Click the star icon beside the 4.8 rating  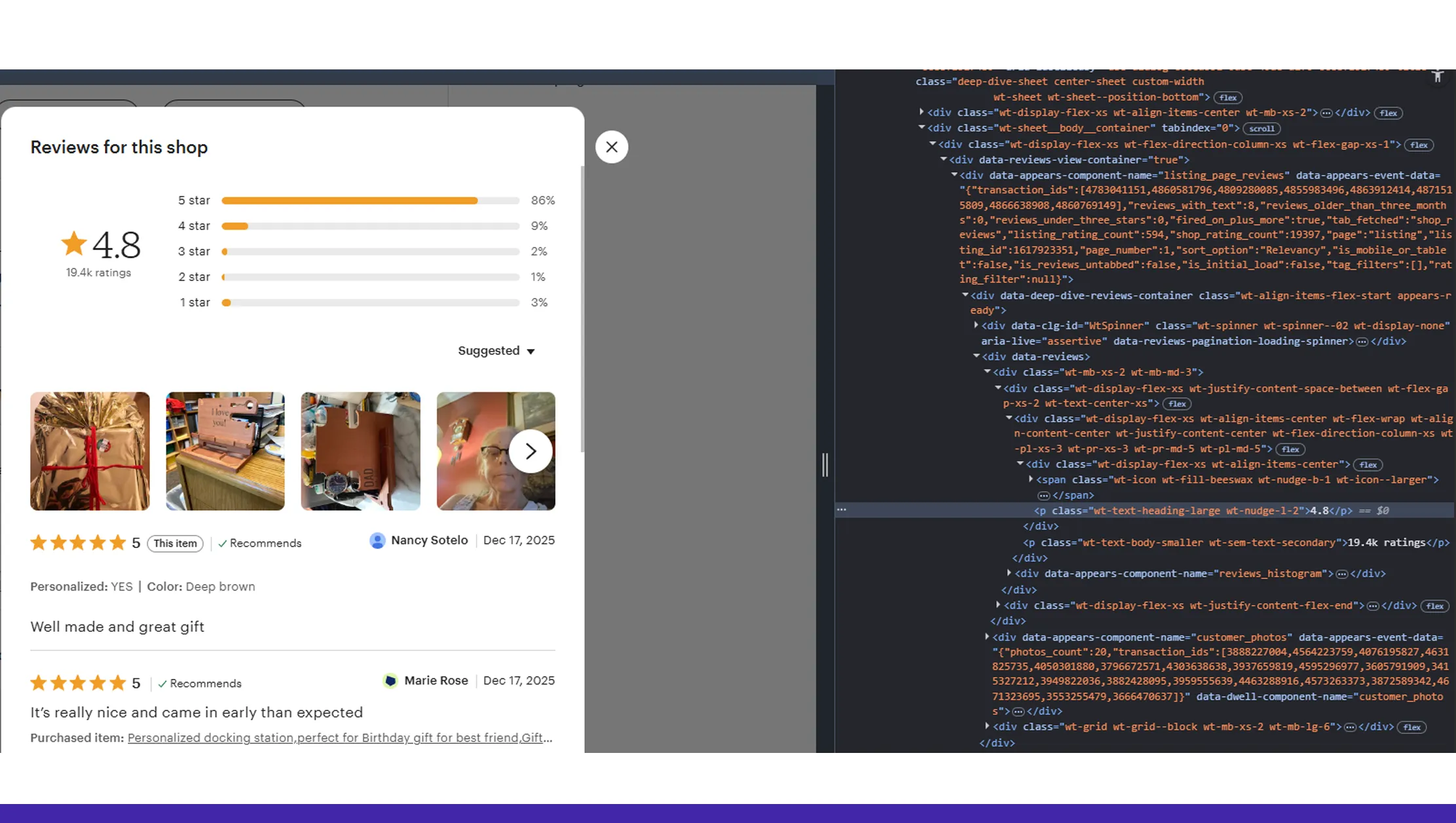(74, 243)
